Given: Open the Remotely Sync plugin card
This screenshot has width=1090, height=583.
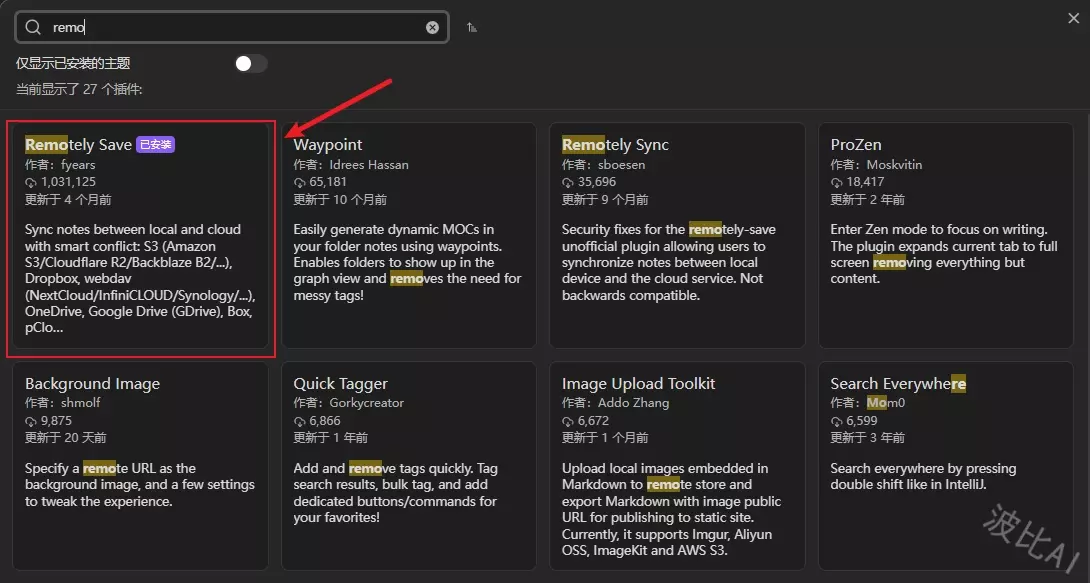Looking at the screenshot, I should pos(677,236).
